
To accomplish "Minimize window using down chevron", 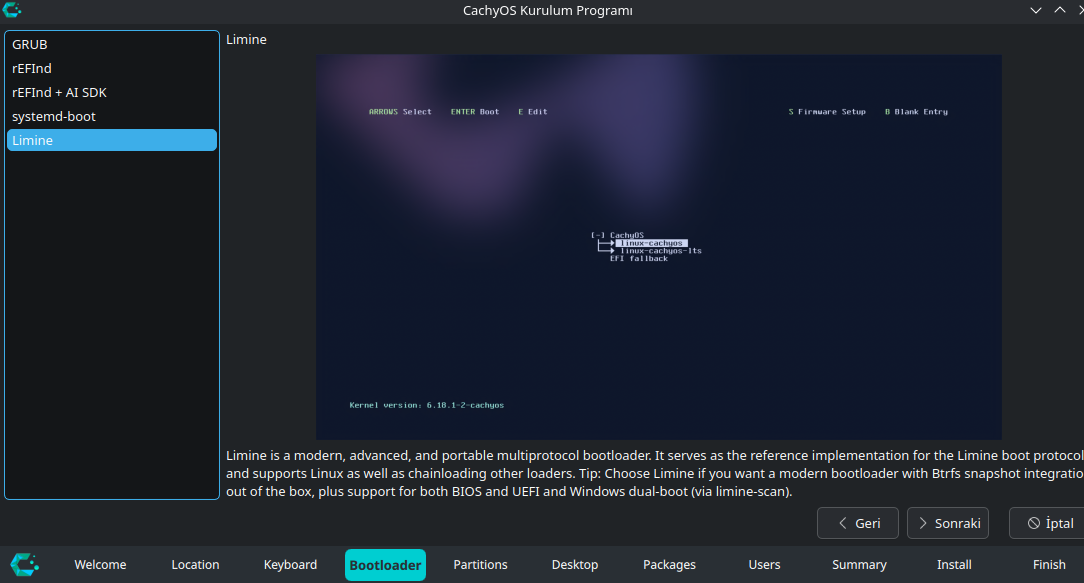I will pos(1036,10).
